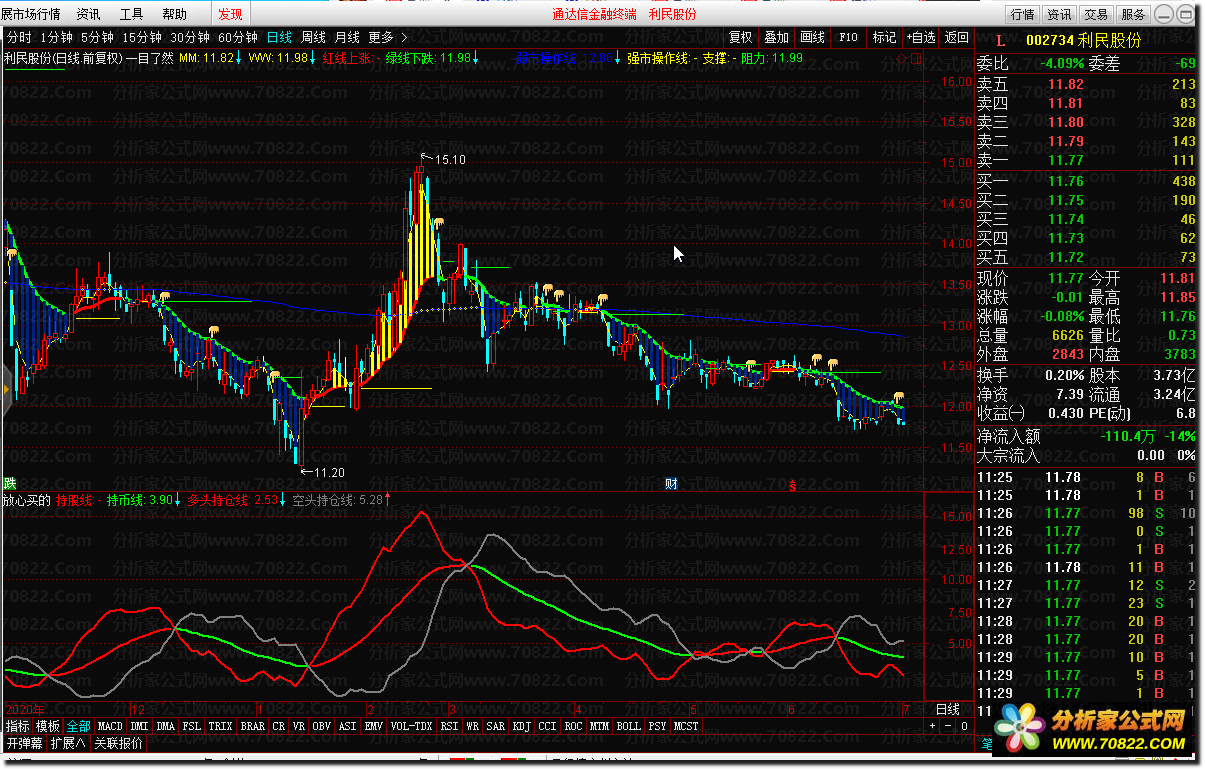Select the BRAR indicator

coord(253,726)
